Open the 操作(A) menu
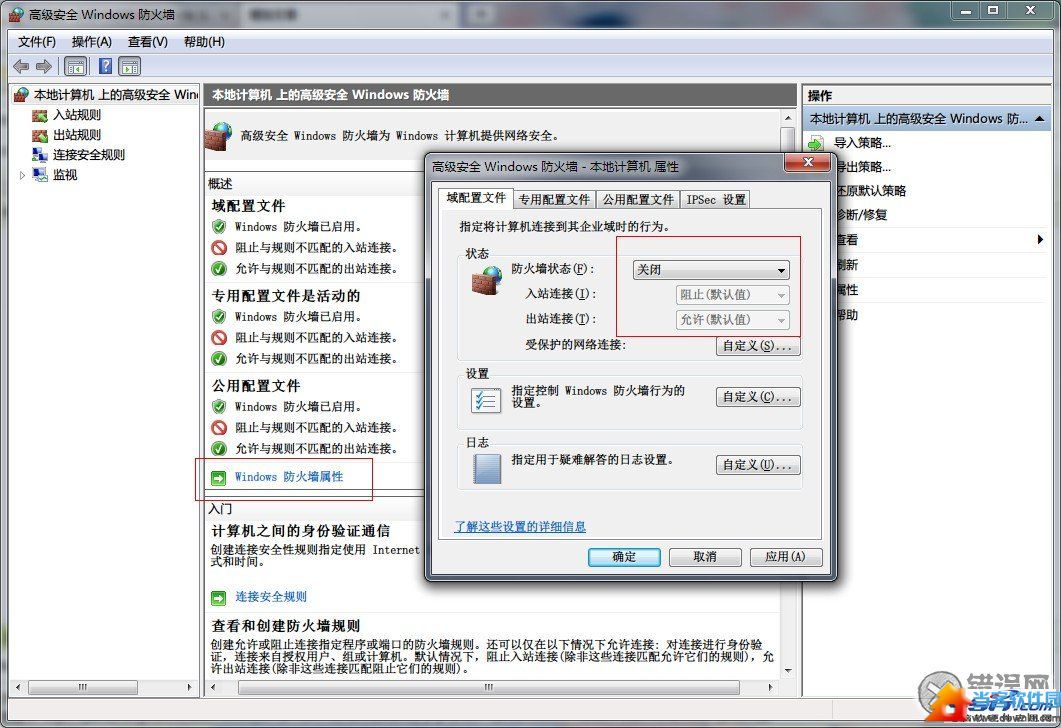1061x728 pixels. coord(92,42)
